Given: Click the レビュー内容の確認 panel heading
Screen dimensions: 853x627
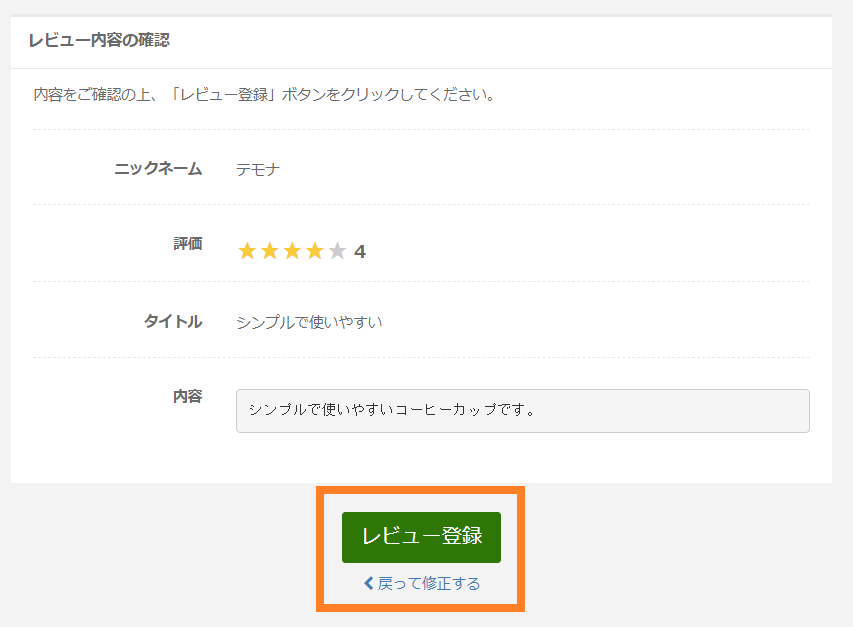Looking at the screenshot, I should (x=99, y=41).
